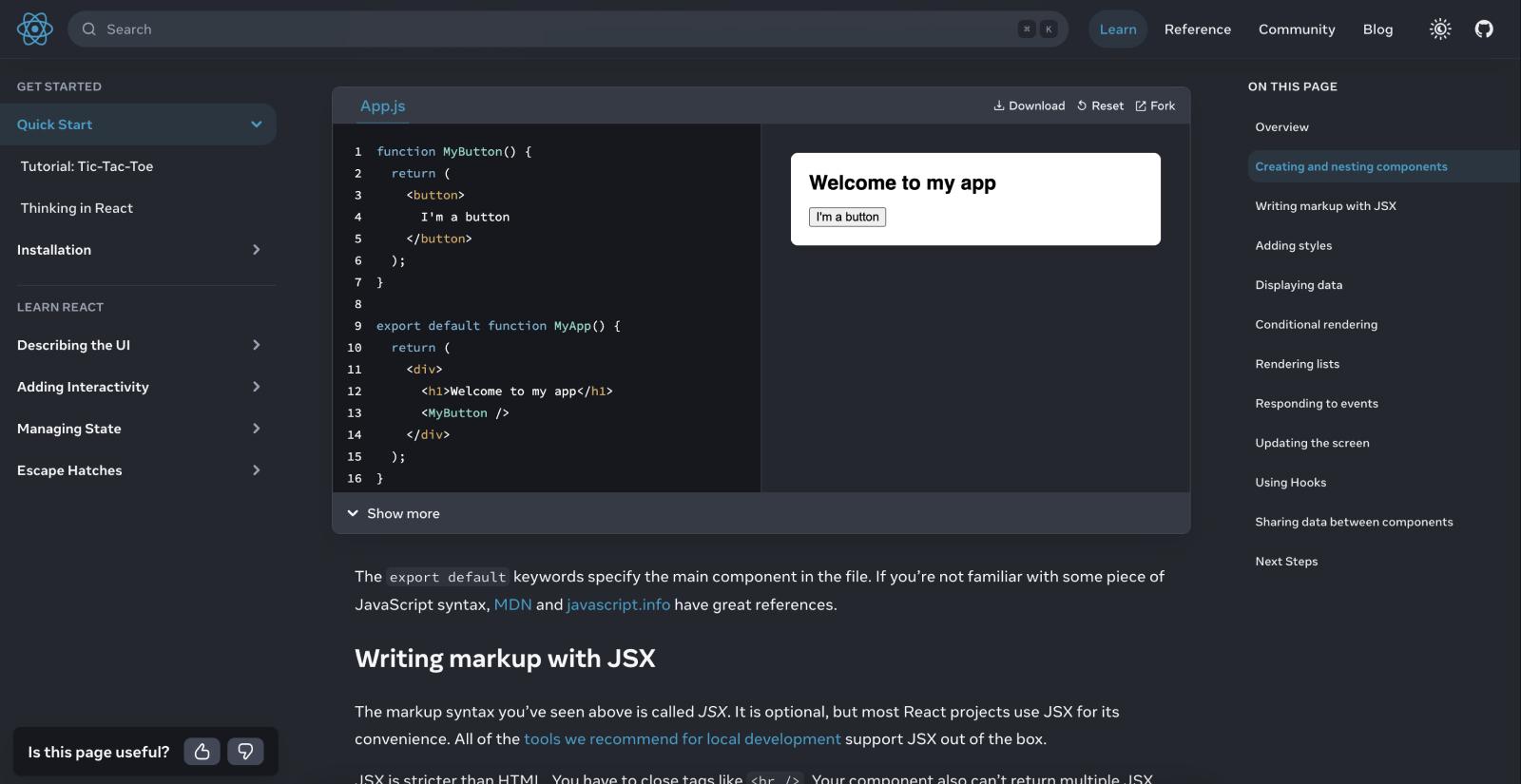Click the thumbs up feedback icon

202,752
